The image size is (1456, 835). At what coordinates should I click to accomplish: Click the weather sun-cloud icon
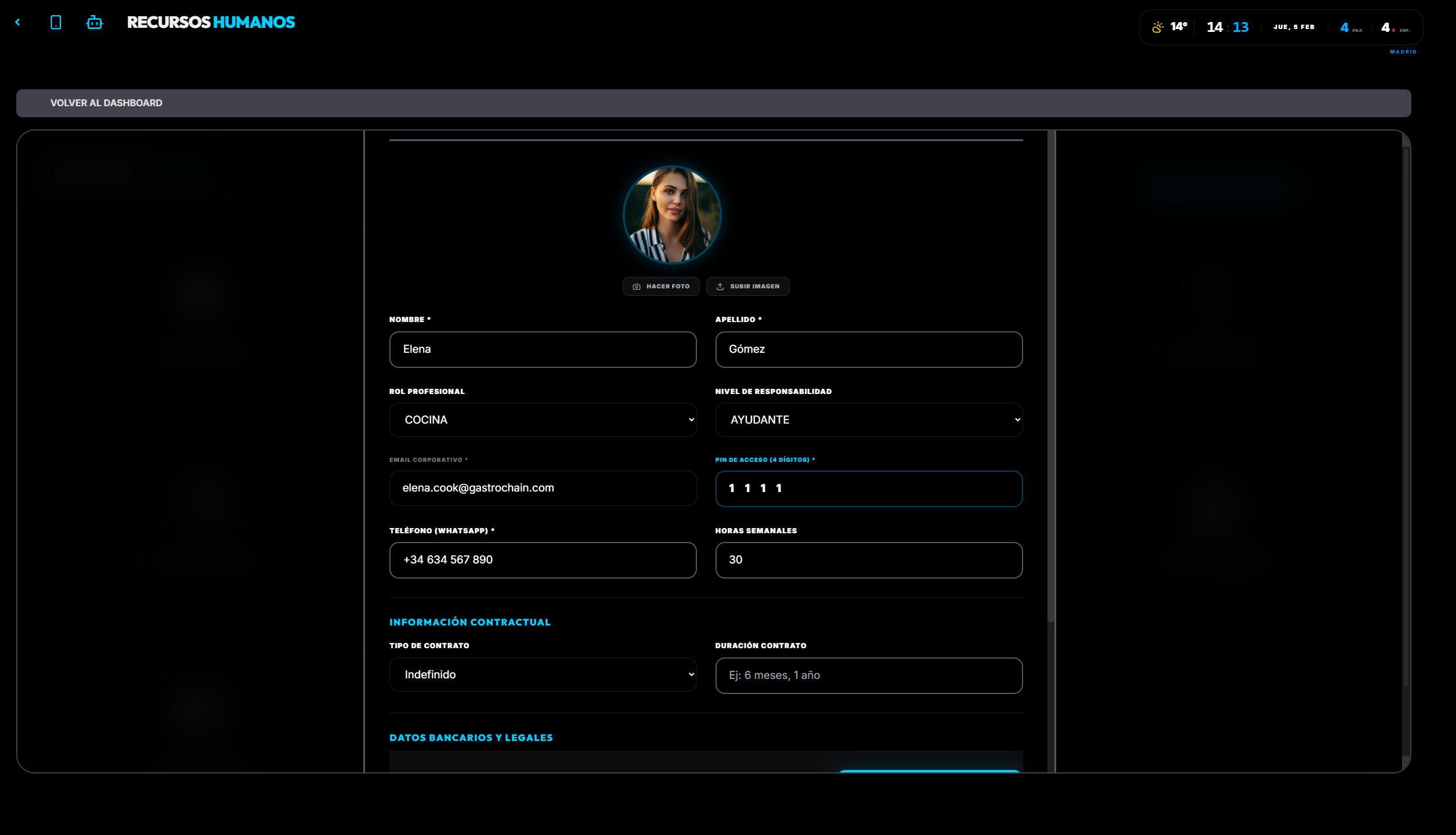[1157, 27]
